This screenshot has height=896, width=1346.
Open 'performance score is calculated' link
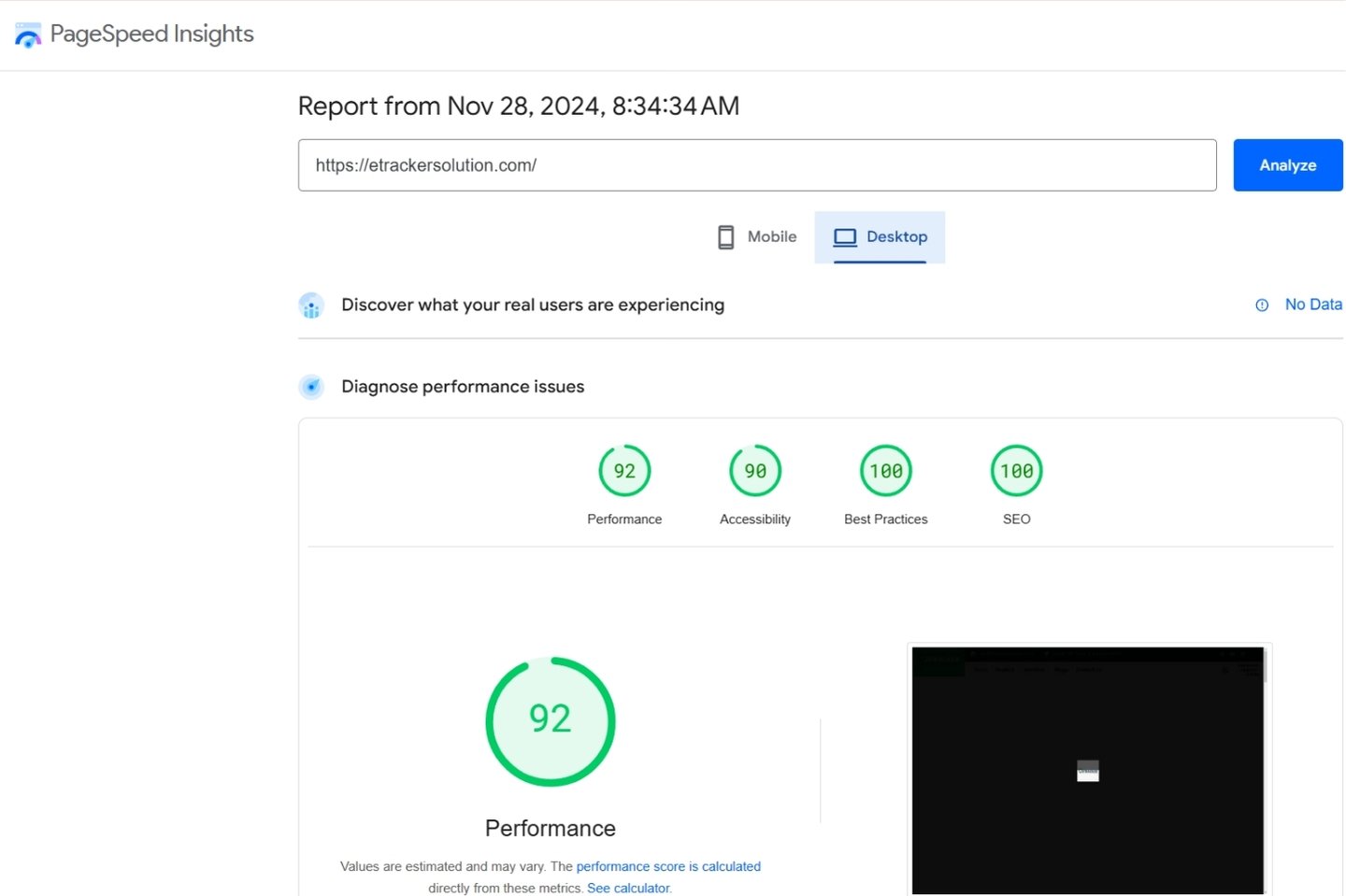[x=668, y=867]
